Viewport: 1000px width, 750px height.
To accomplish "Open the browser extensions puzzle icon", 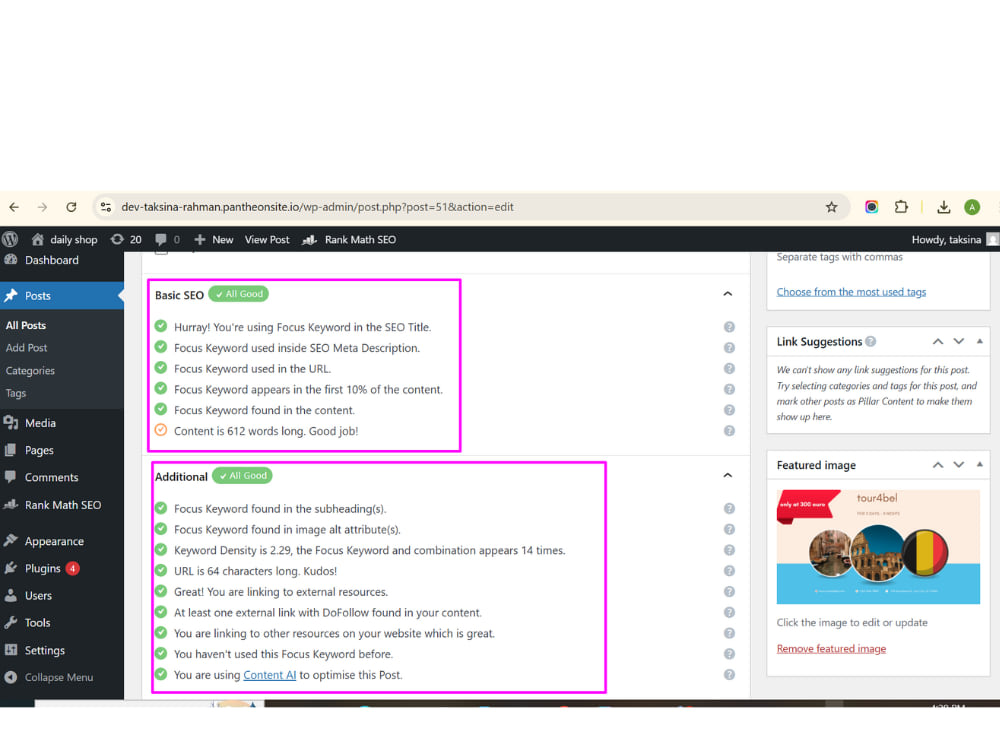I will (x=901, y=207).
